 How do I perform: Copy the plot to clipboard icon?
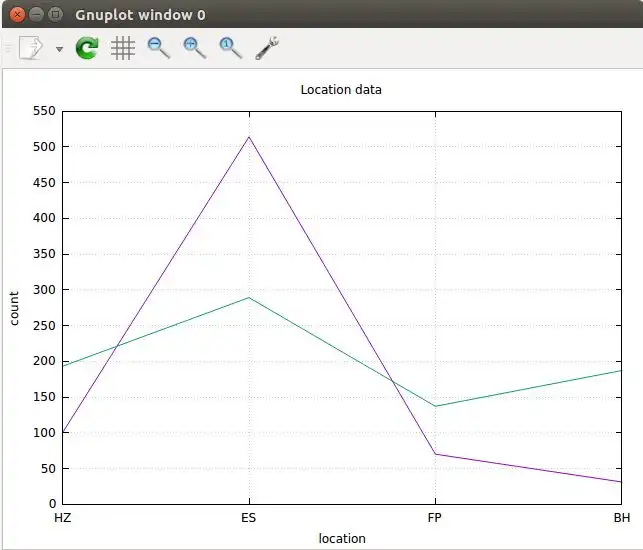pos(31,48)
